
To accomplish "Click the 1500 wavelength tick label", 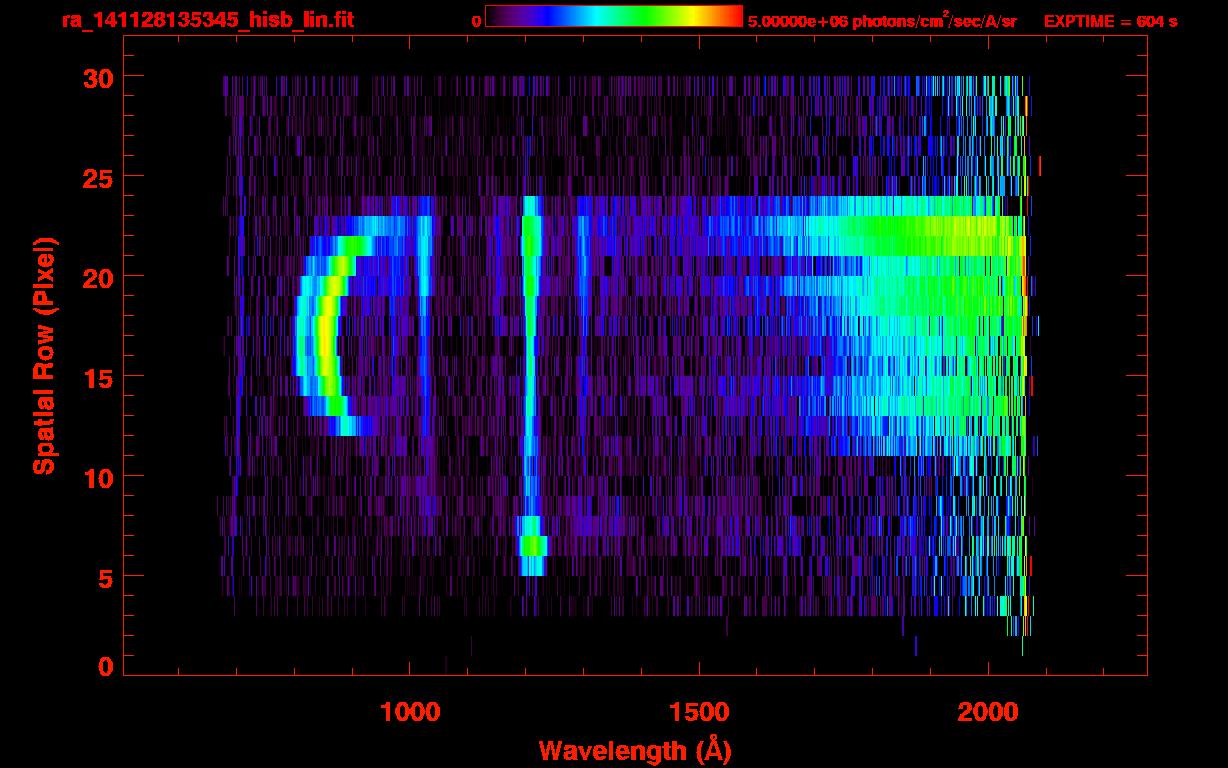I will (698, 713).
